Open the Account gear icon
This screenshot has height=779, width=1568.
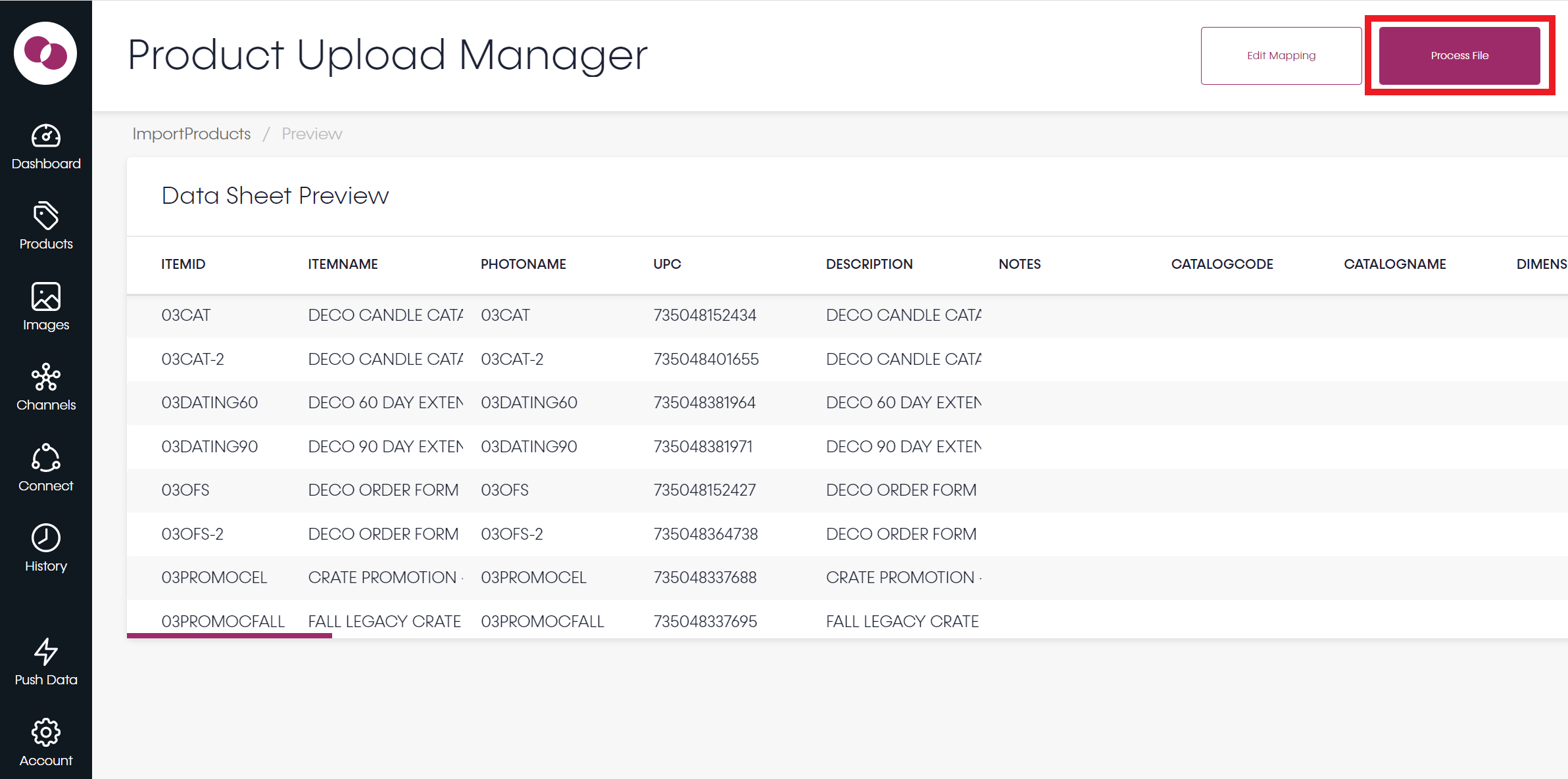46,732
